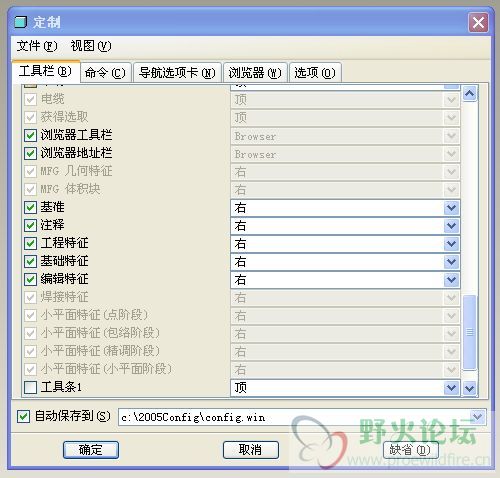Screen dimensions: 500x478
Task: Open the 文件 menu
Action: 37,46
